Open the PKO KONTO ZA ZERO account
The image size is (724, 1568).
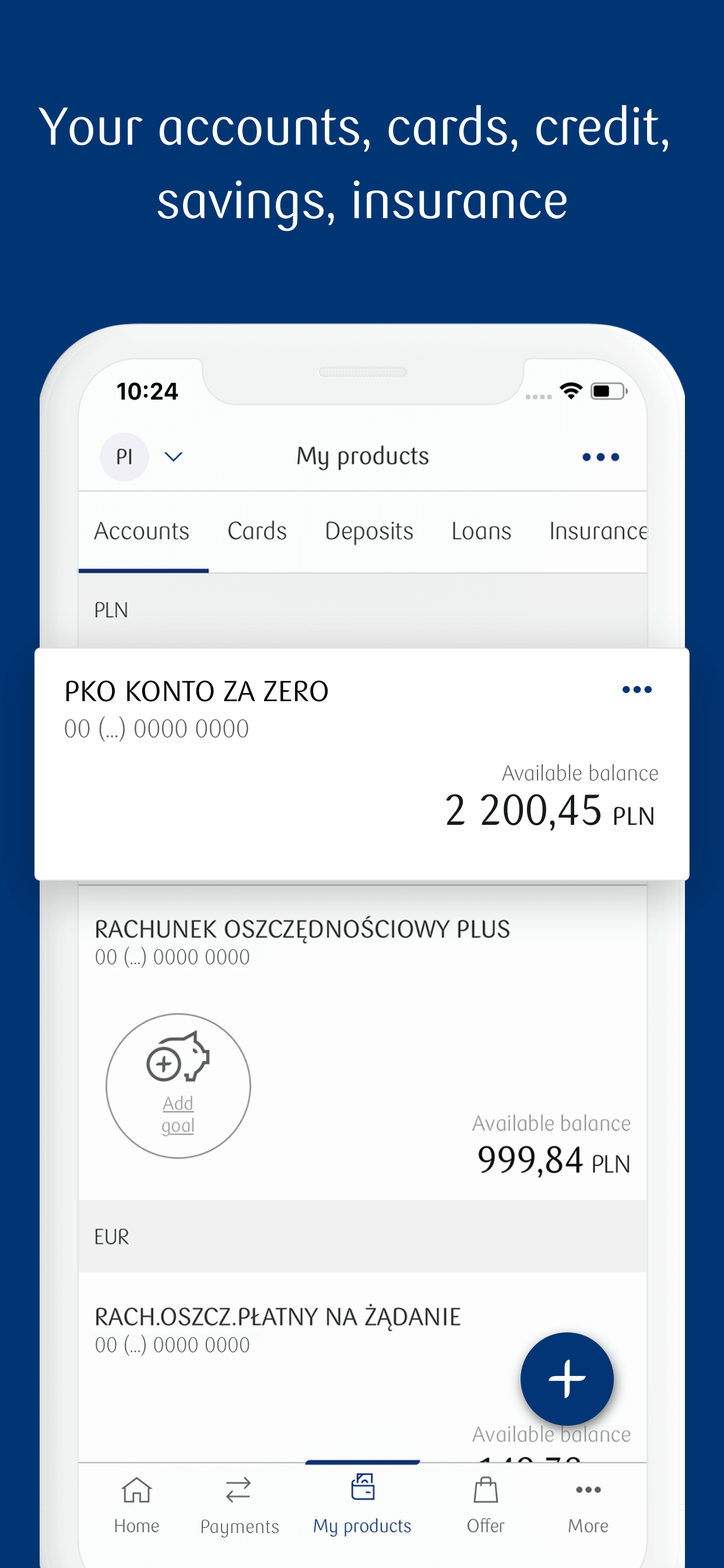362,764
